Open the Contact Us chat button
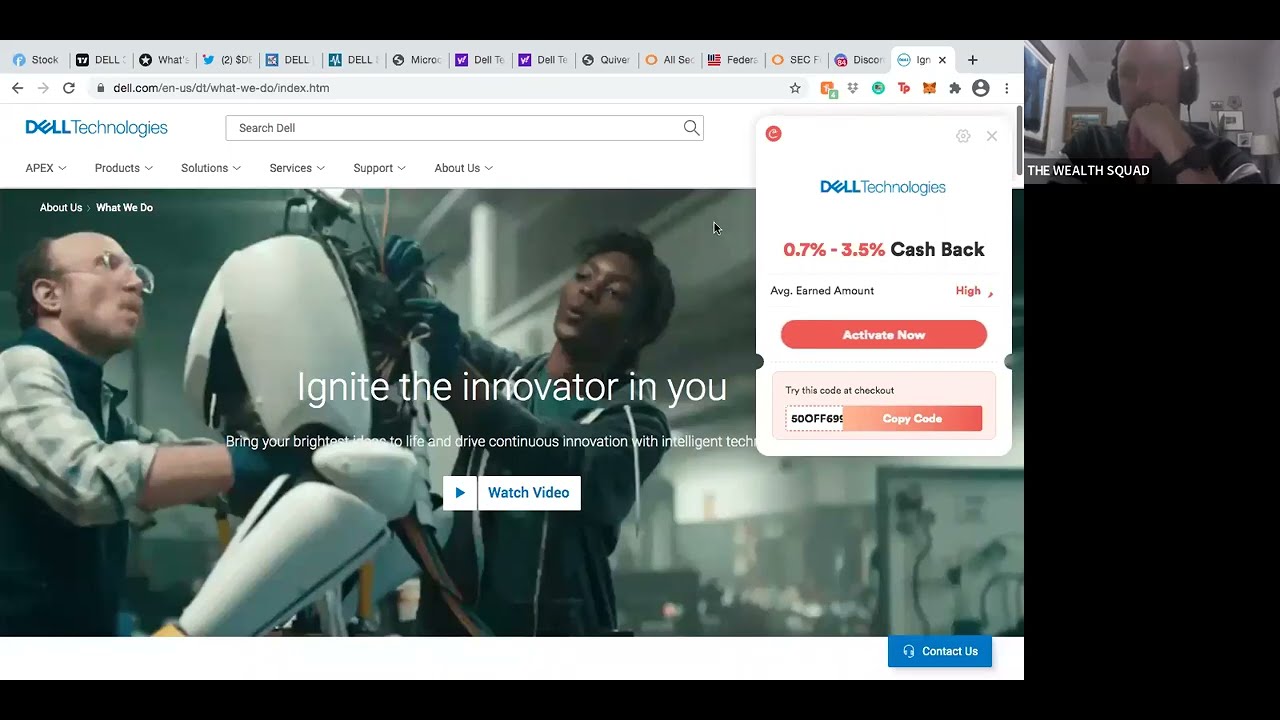 [x=940, y=651]
